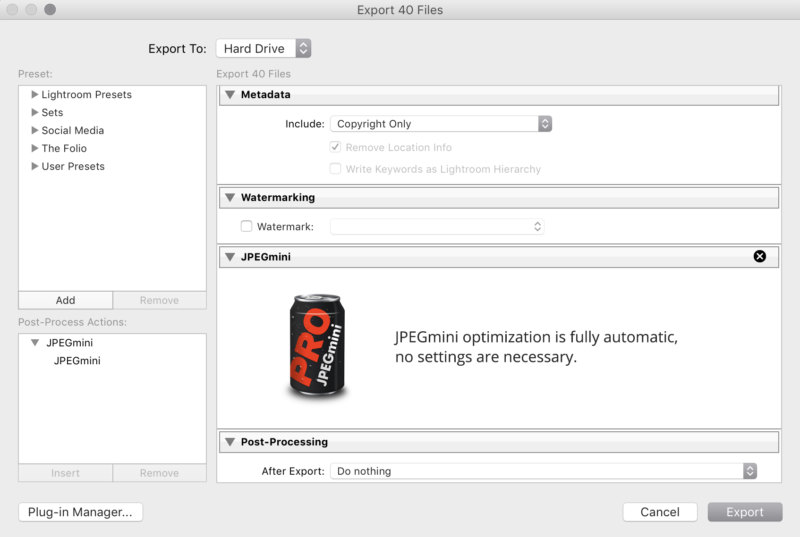The image size is (800, 537).
Task: Open the Plug-in Manager
Action: [80, 512]
